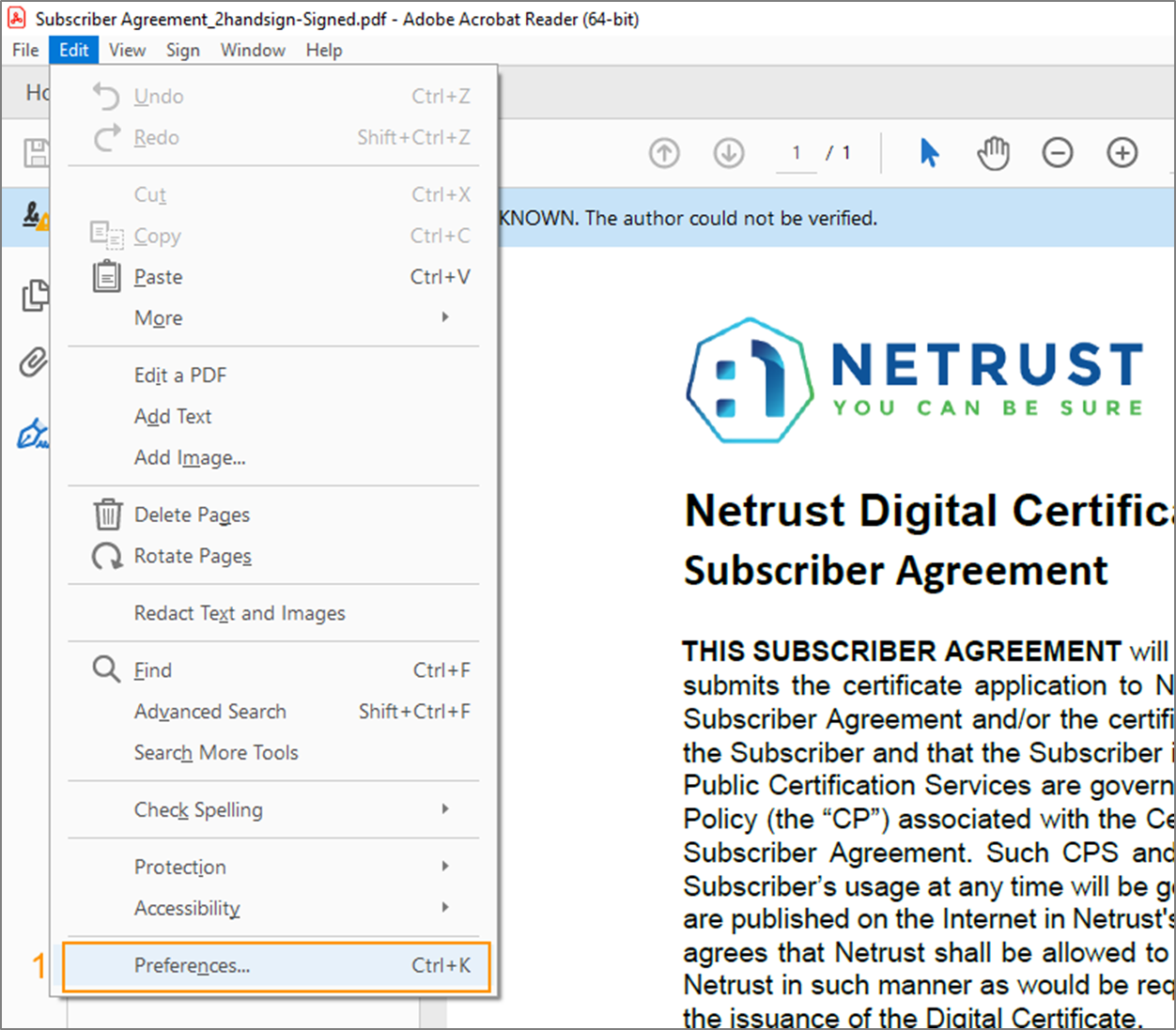The height and width of the screenshot is (1030, 1176).
Task: Click the Adobe Acrobat title bar icon
Action: tap(17, 19)
